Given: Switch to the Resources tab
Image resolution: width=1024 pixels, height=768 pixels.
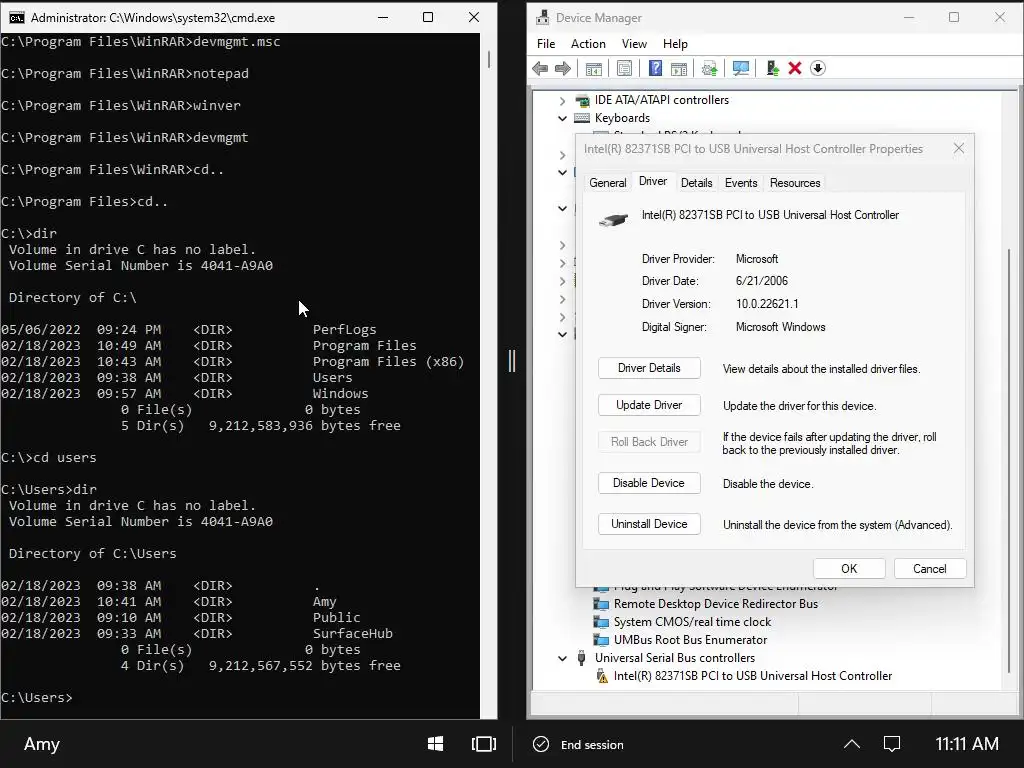Looking at the screenshot, I should [x=795, y=183].
